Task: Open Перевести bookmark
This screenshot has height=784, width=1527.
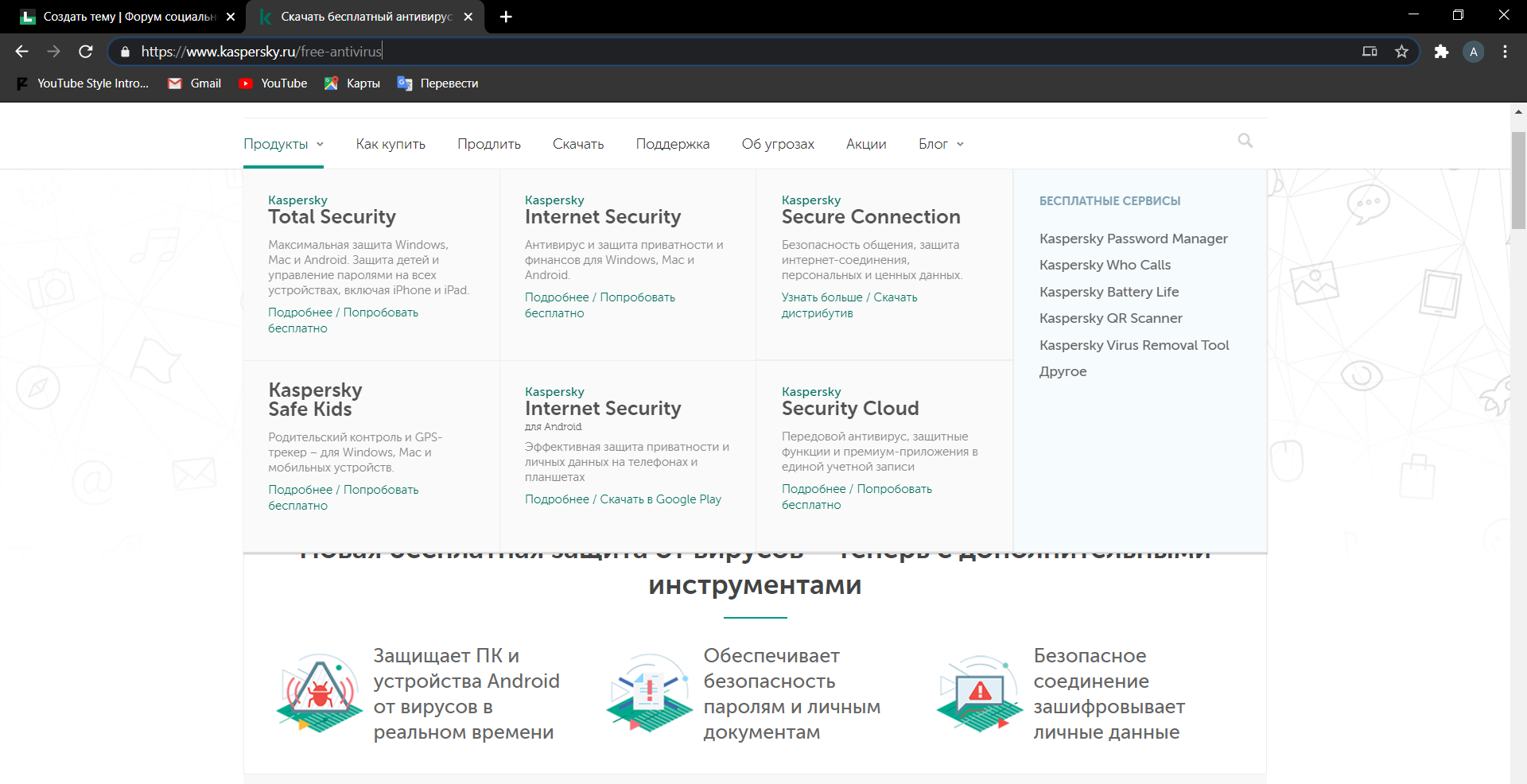Action: pyautogui.click(x=438, y=83)
